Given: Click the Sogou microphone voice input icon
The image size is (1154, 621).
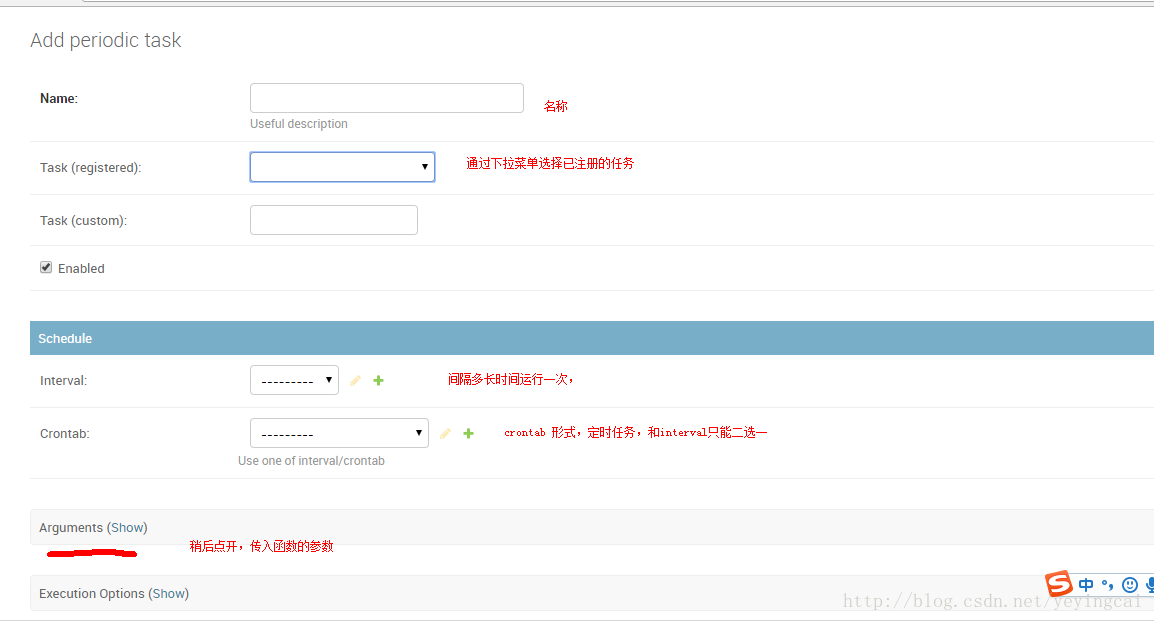Looking at the screenshot, I should 1149,585.
